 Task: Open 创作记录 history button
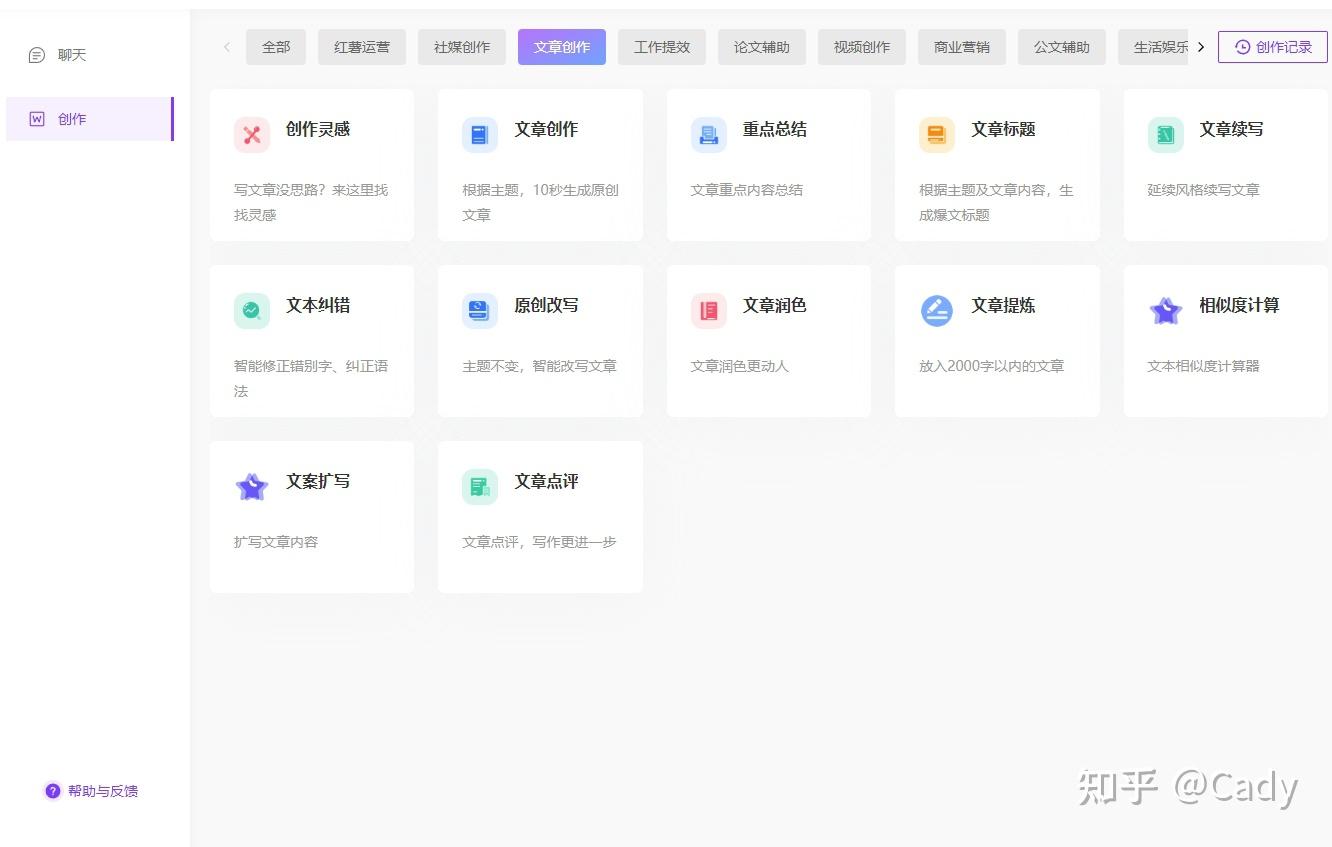(x=1273, y=47)
